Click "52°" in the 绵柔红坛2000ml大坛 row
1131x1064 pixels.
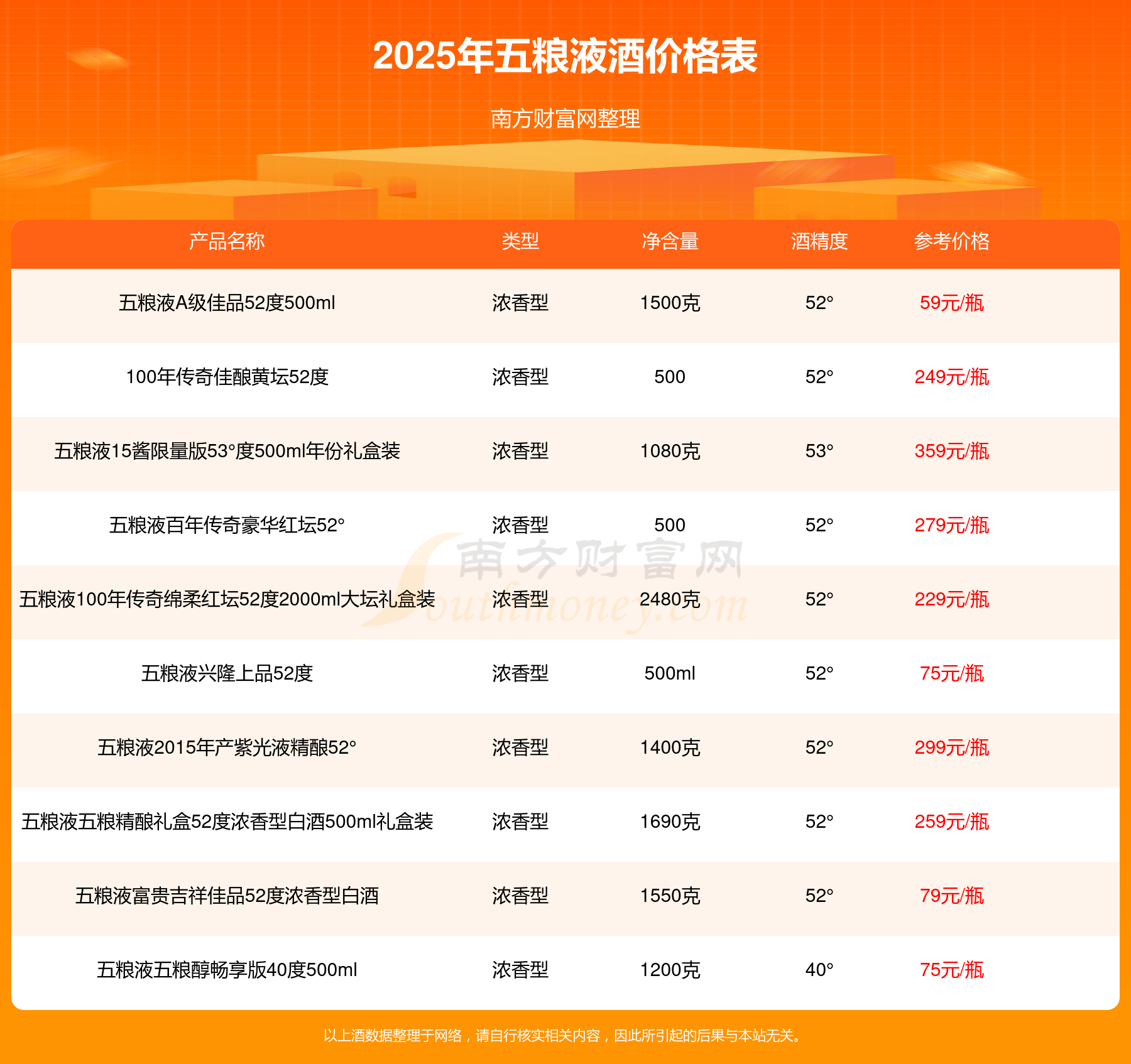pyautogui.click(x=819, y=599)
